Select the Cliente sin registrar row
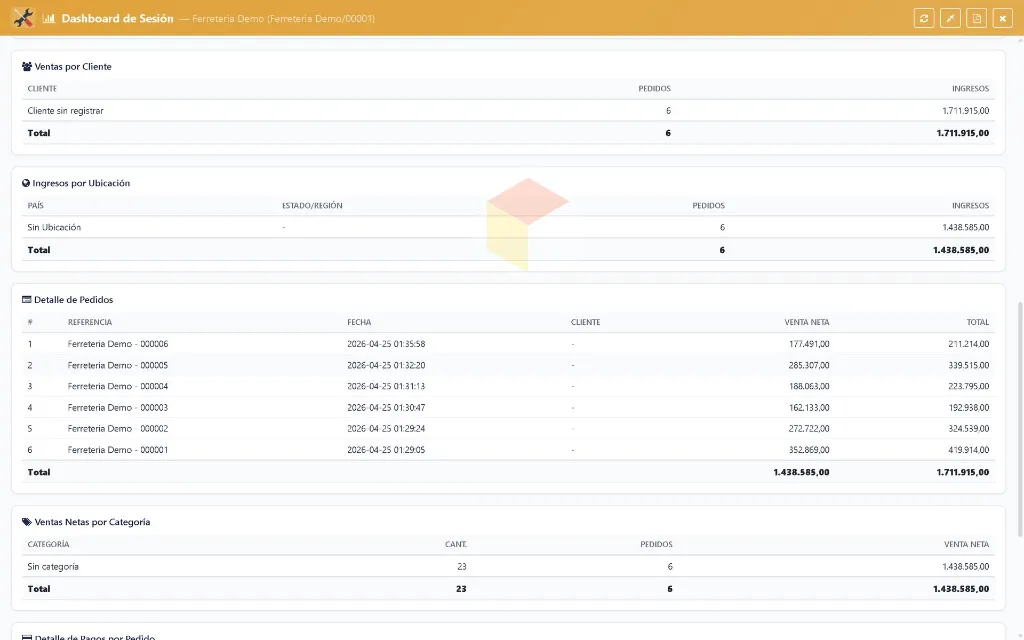This screenshot has width=1024, height=640. tap(508, 111)
